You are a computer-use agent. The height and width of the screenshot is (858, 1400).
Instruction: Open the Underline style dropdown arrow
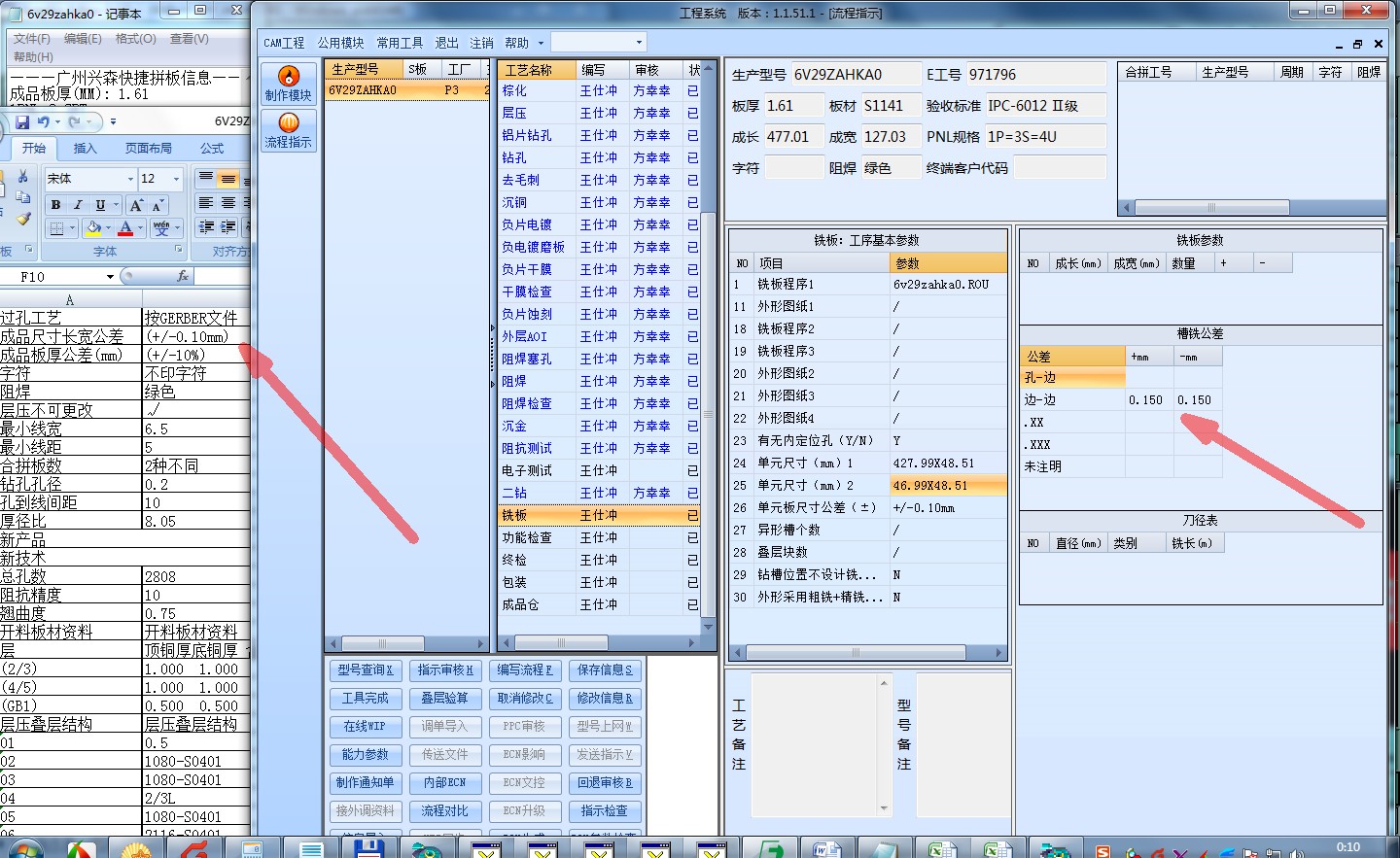[116, 205]
